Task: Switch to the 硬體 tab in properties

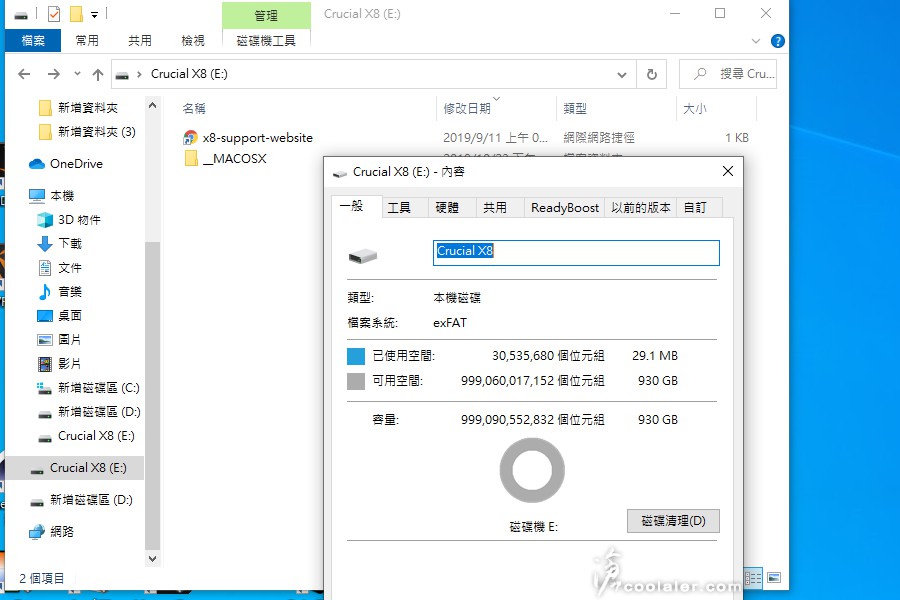Action: pyautogui.click(x=452, y=207)
